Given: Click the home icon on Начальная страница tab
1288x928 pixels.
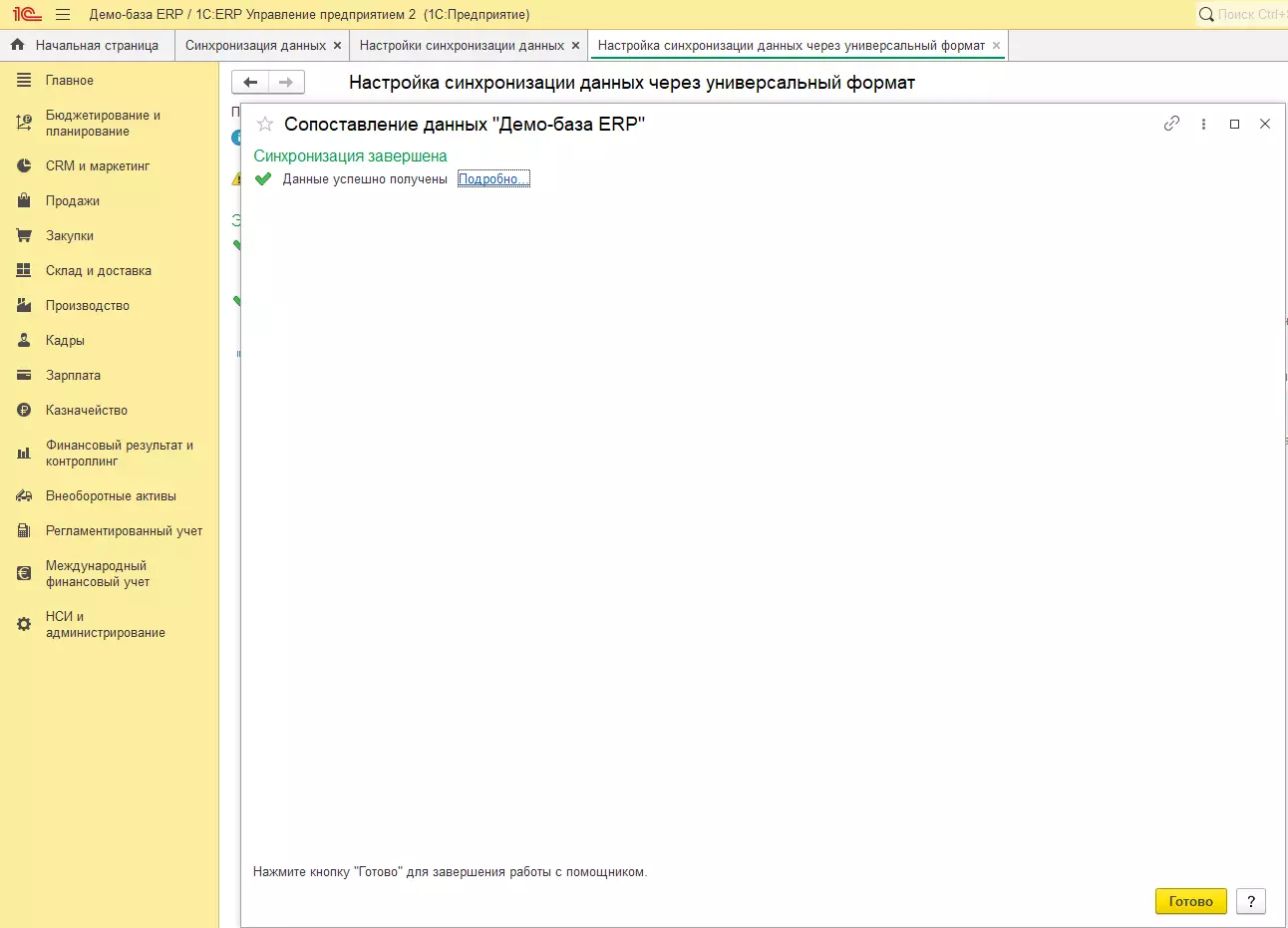Looking at the screenshot, I should (x=17, y=45).
